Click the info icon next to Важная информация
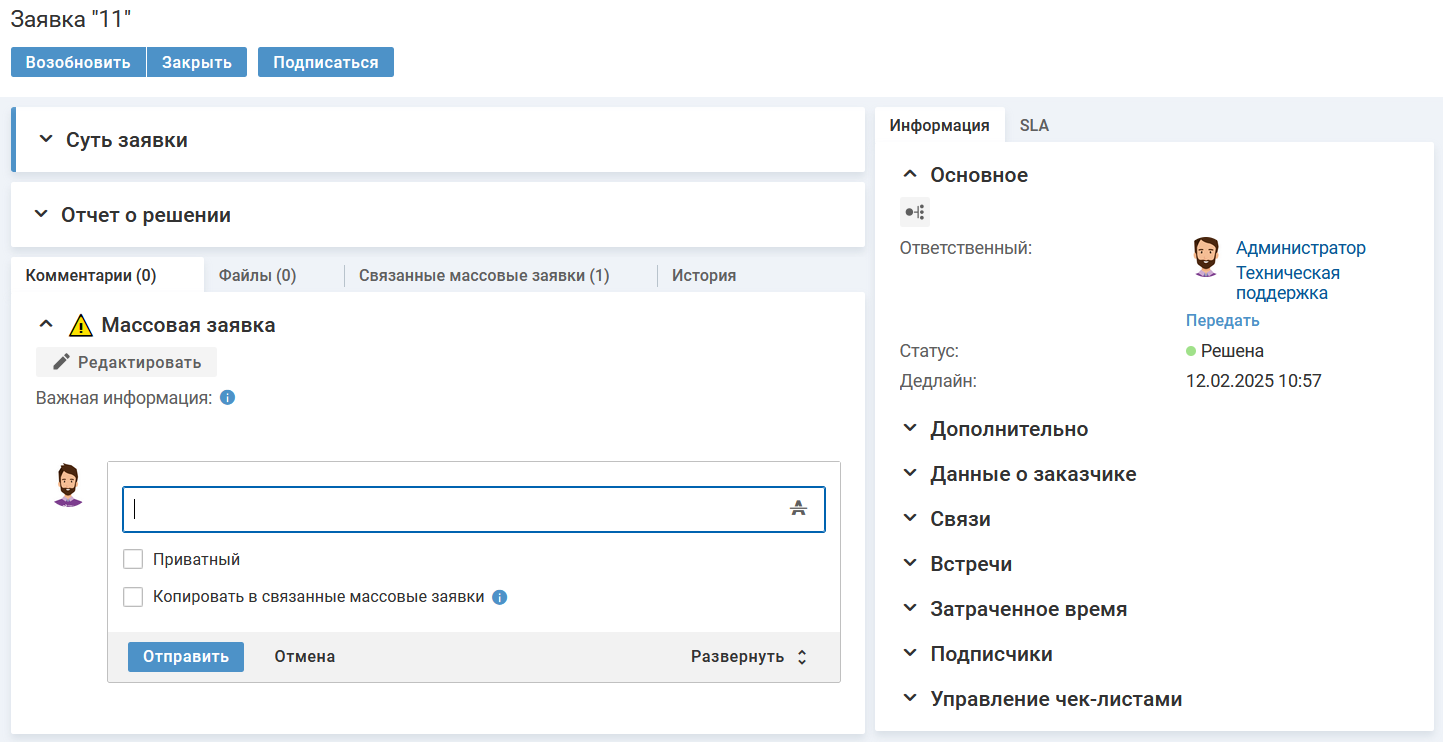 227,398
